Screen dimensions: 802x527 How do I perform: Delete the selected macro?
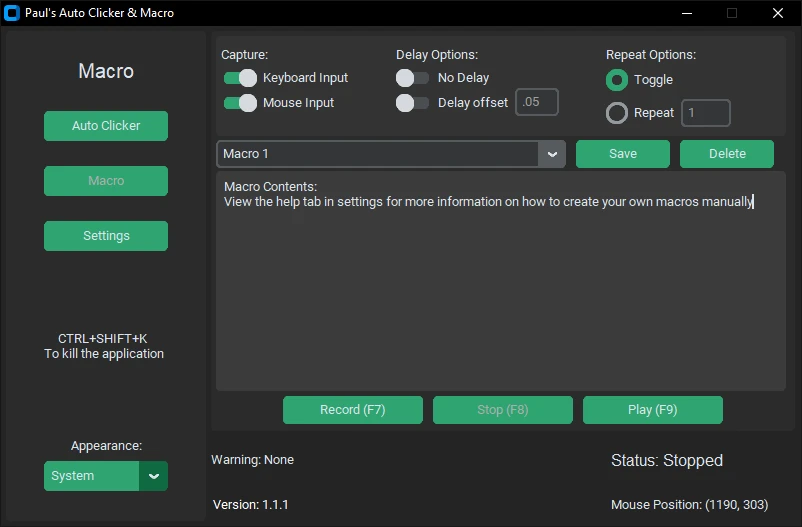727,154
